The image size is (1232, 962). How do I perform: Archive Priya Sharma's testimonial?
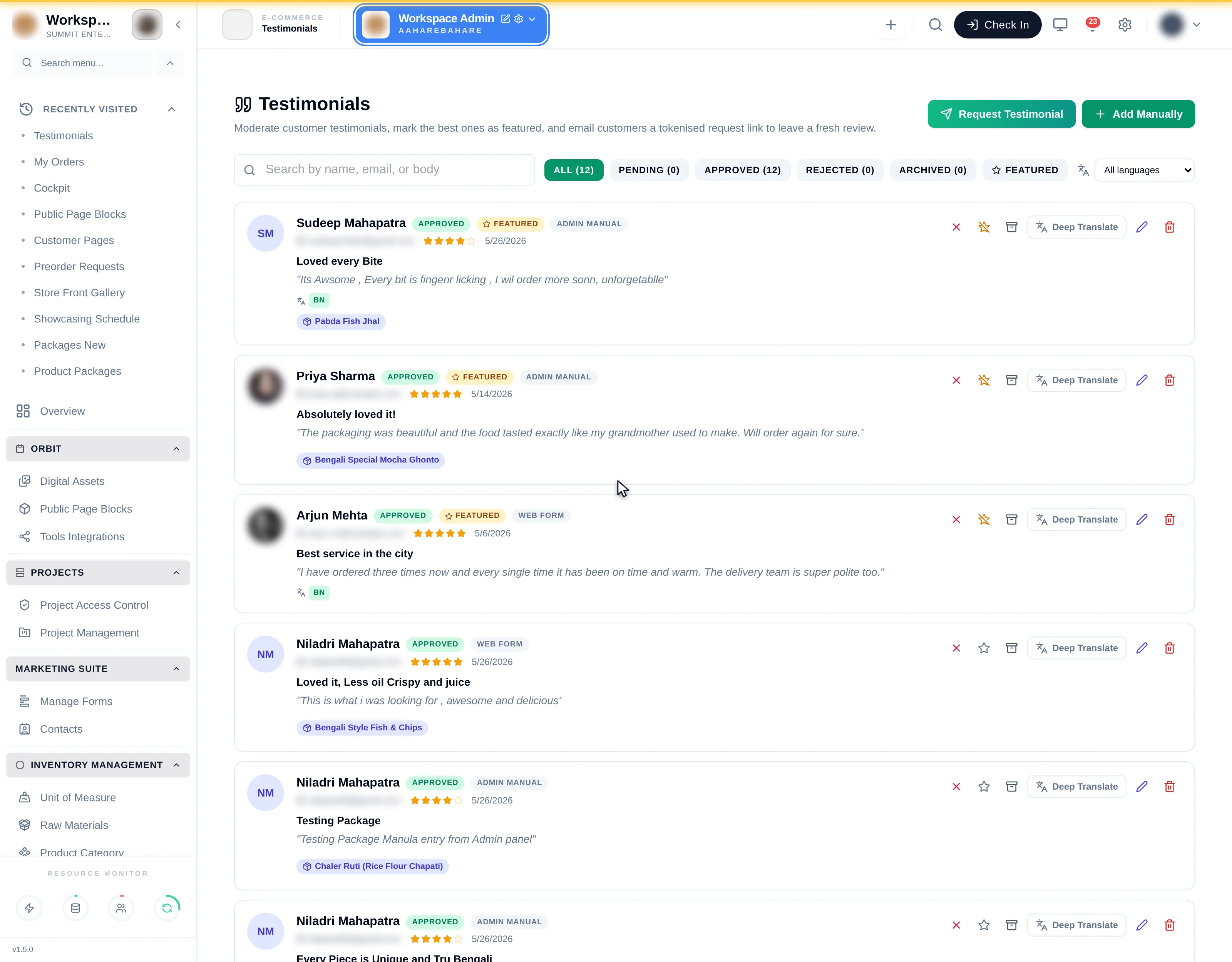[x=1011, y=380]
